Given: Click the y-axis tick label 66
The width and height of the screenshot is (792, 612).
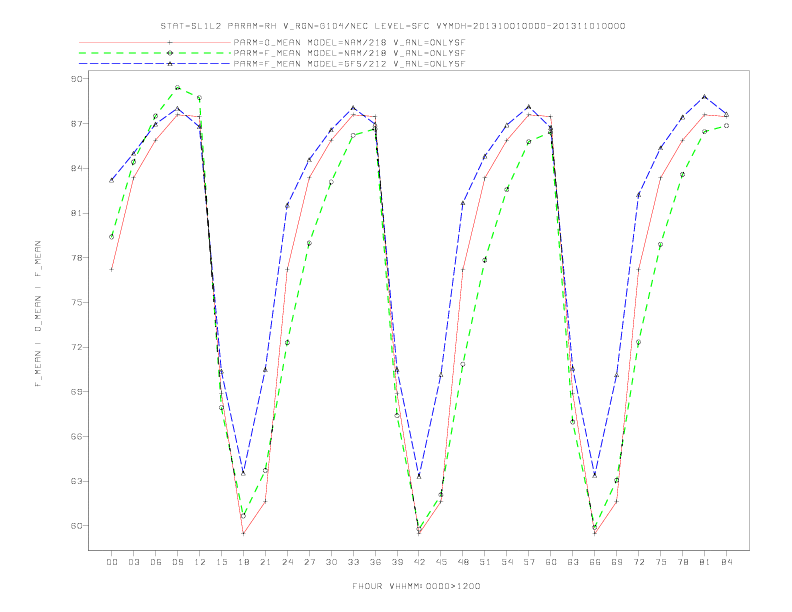Looking at the screenshot, I should click(x=79, y=436).
